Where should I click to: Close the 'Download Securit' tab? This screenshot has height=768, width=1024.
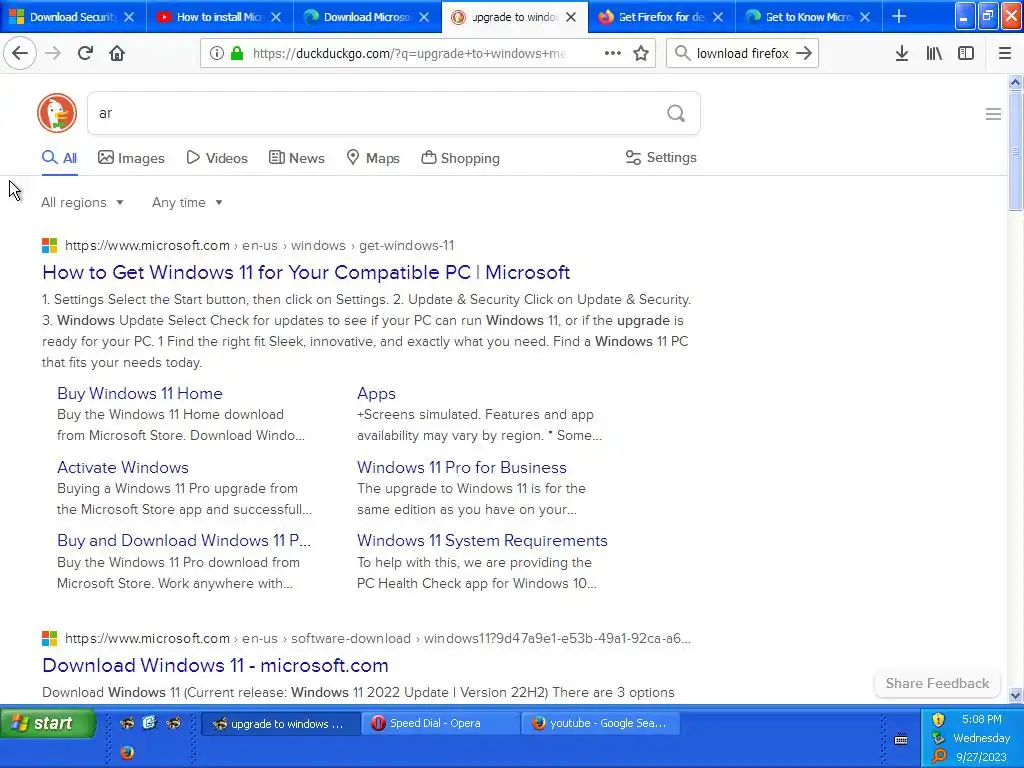point(129,17)
